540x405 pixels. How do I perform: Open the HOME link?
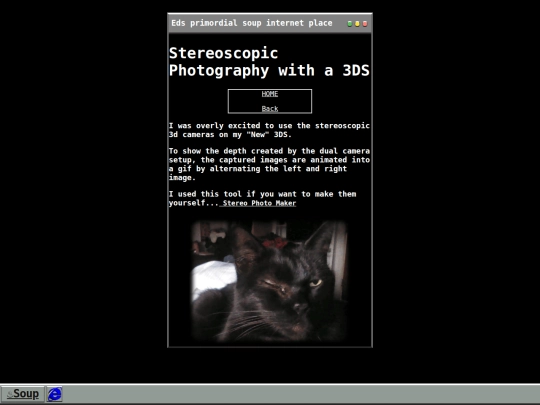click(270, 94)
